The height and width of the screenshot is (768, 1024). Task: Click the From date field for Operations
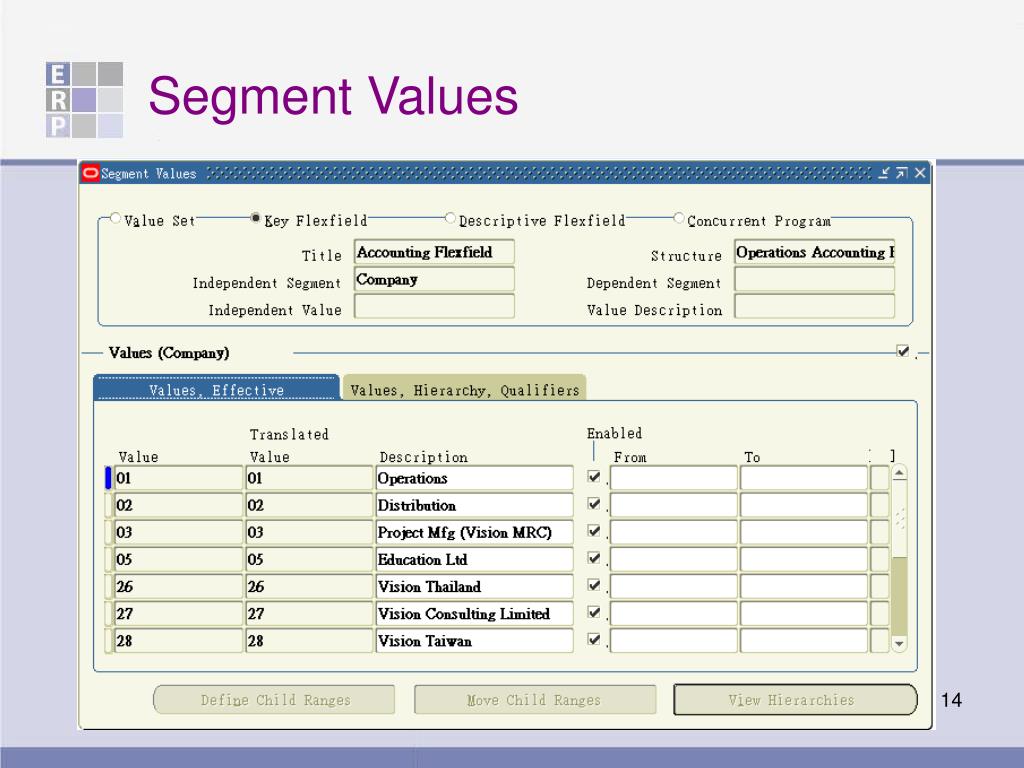(x=673, y=478)
